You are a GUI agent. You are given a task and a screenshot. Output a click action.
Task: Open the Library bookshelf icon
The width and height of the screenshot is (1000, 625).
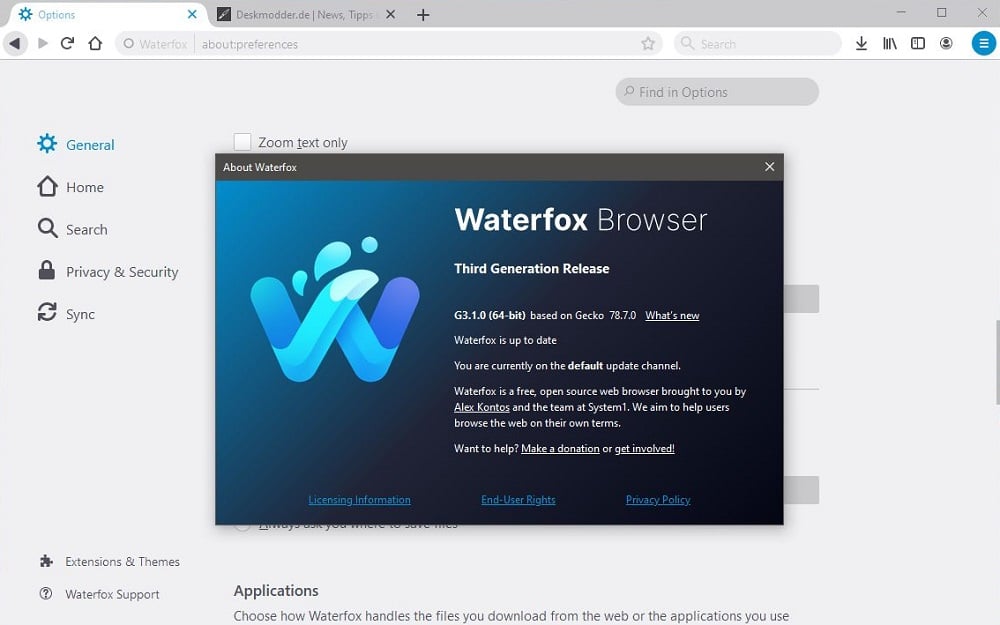pyautogui.click(x=890, y=43)
